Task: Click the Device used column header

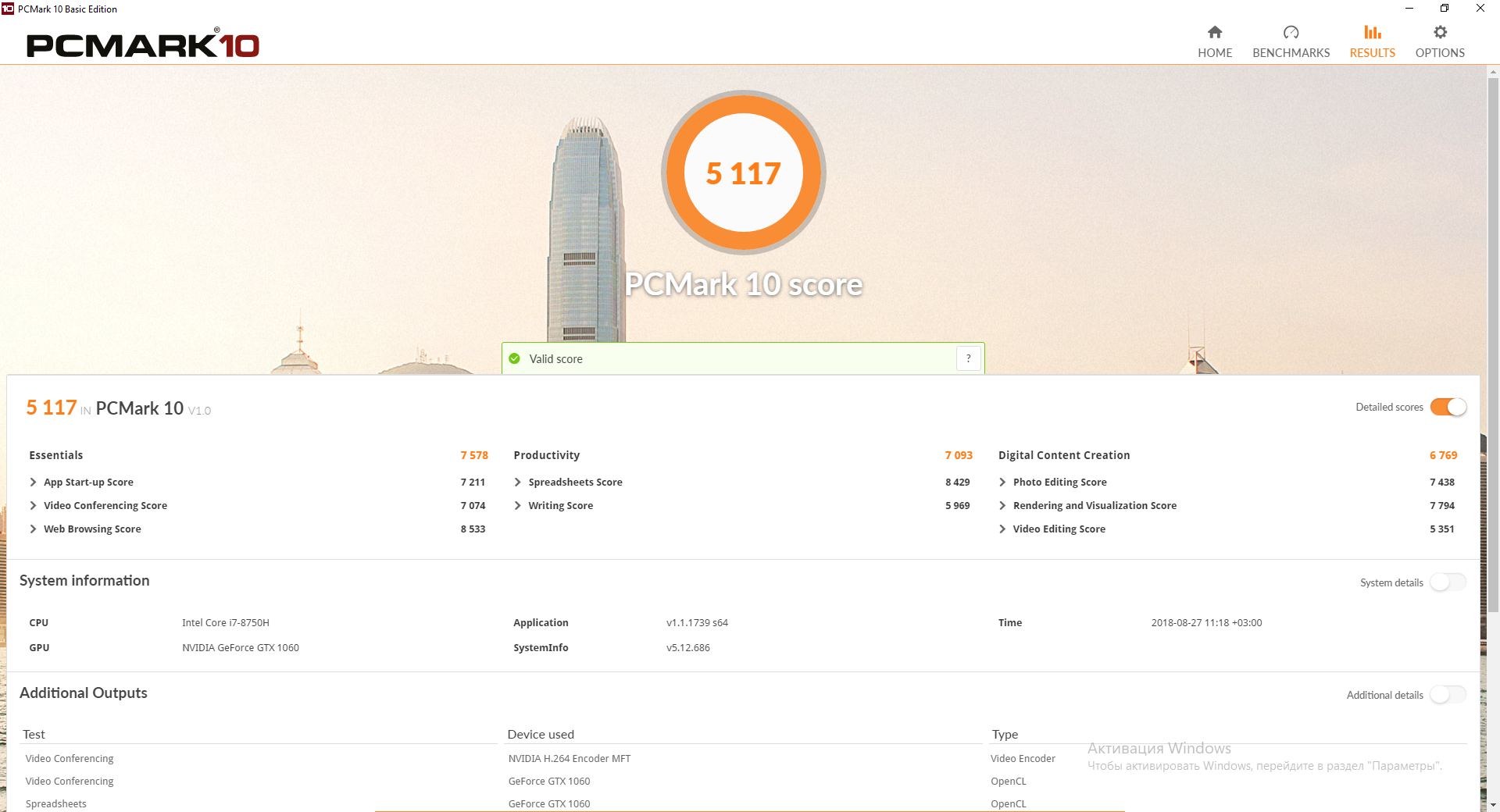Action: point(541,735)
